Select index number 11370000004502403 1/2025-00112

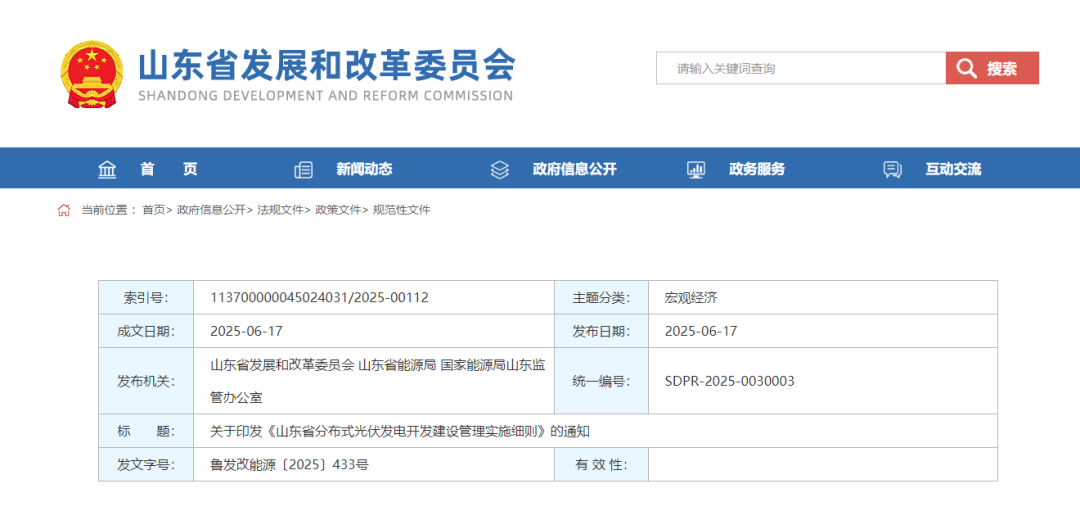tap(320, 298)
